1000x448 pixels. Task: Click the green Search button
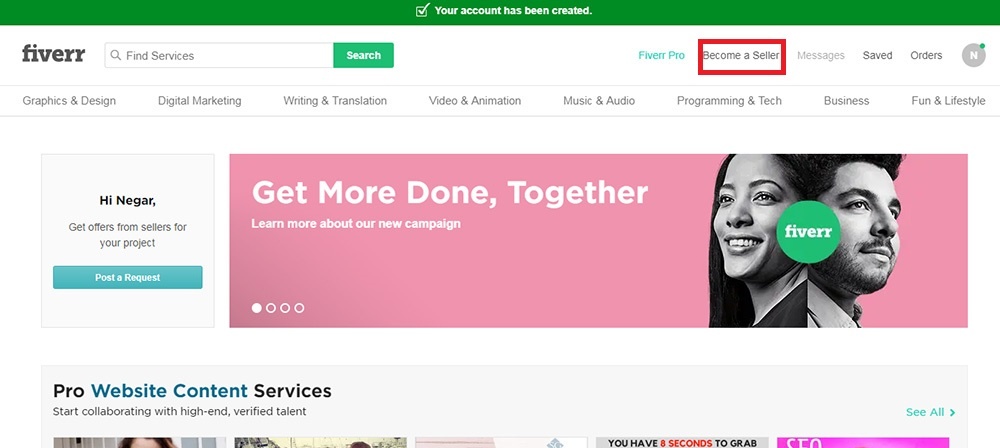(x=364, y=56)
